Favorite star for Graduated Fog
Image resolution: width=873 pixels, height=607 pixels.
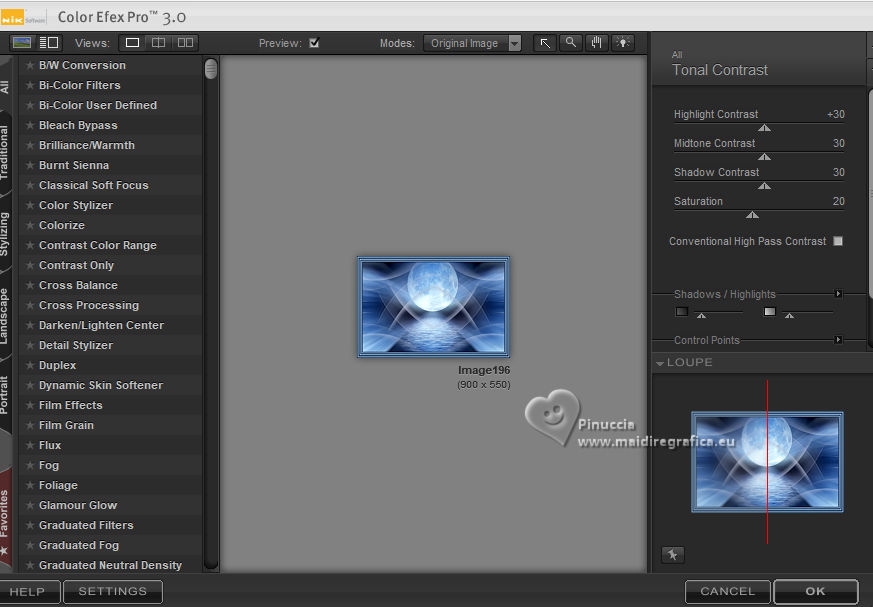[30, 546]
